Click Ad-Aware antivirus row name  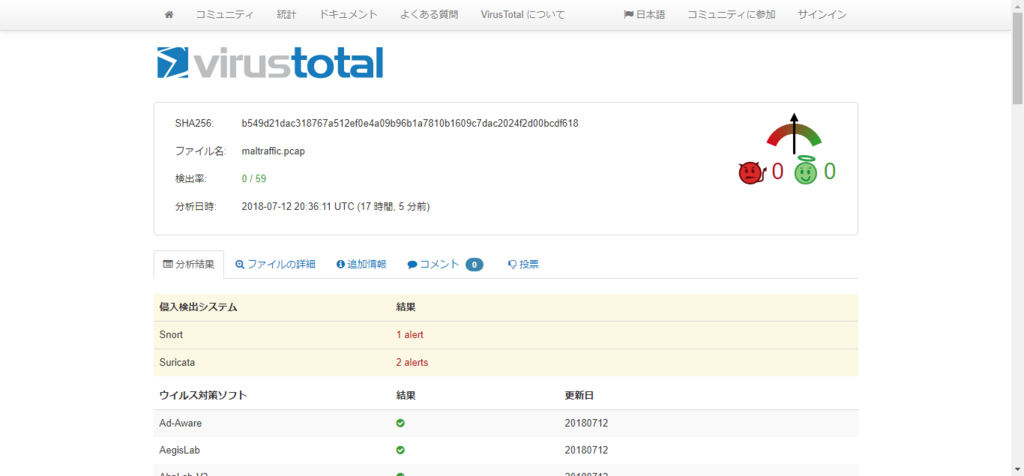(x=180, y=423)
